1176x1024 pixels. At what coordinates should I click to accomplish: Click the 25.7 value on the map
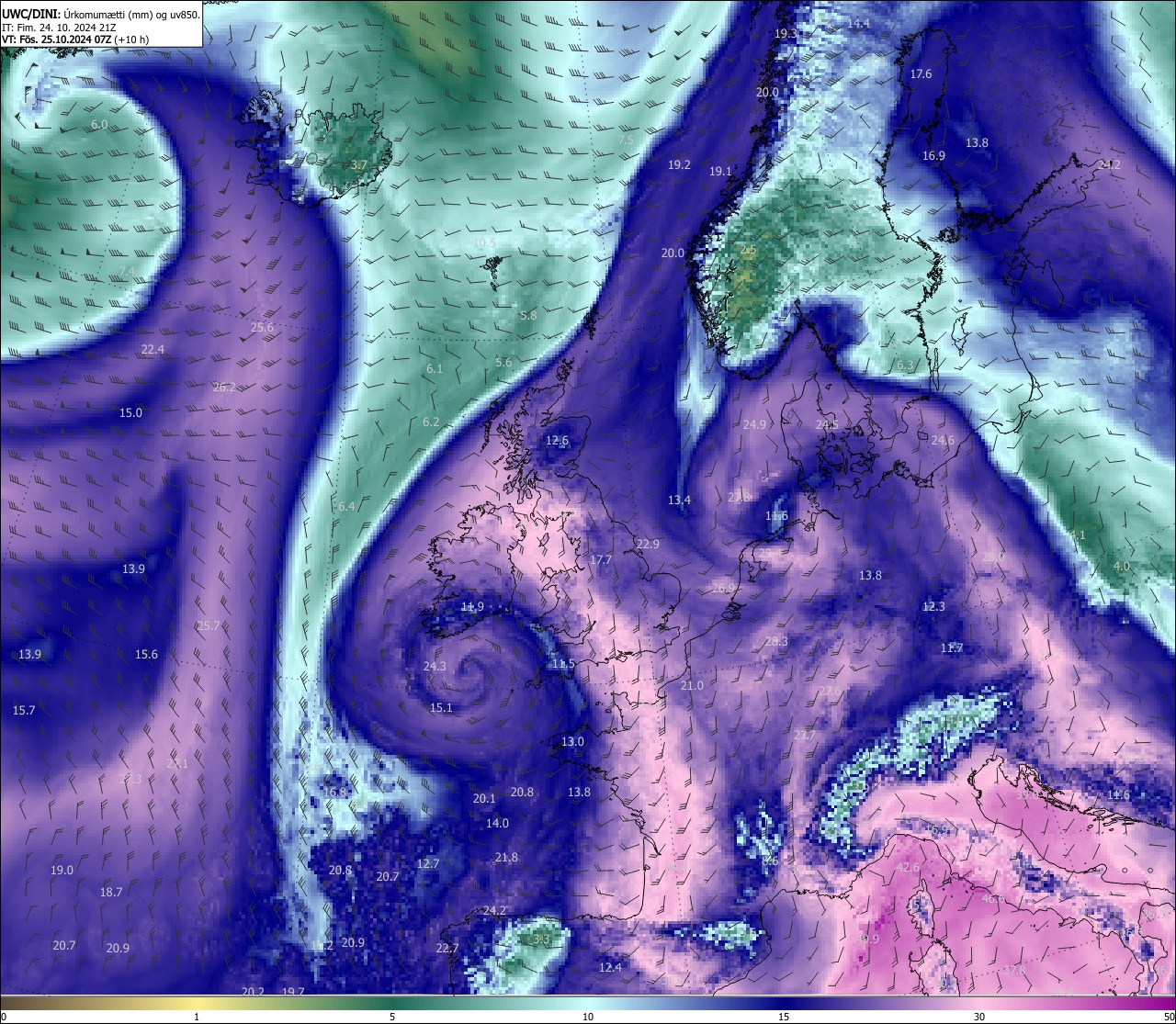pyautogui.click(x=208, y=625)
